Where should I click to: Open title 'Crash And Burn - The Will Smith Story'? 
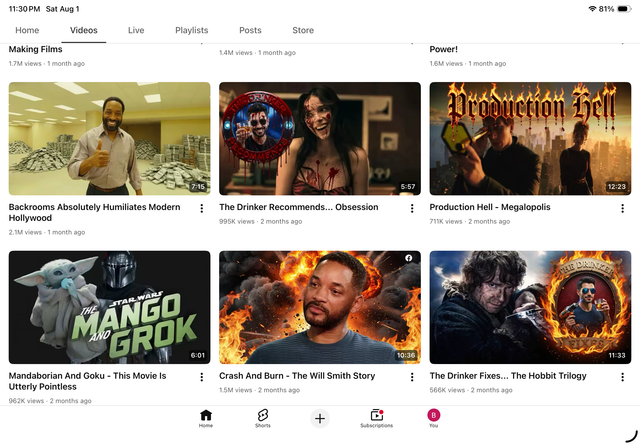297,376
